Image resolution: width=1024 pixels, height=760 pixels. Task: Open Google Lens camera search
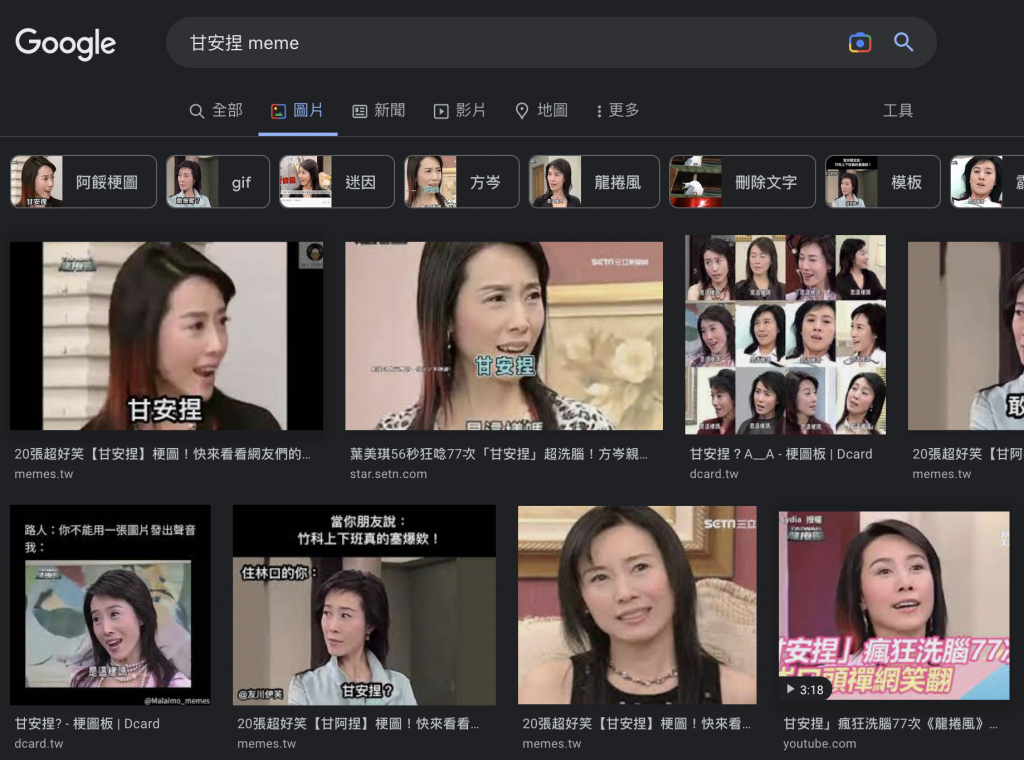point(859,42)
